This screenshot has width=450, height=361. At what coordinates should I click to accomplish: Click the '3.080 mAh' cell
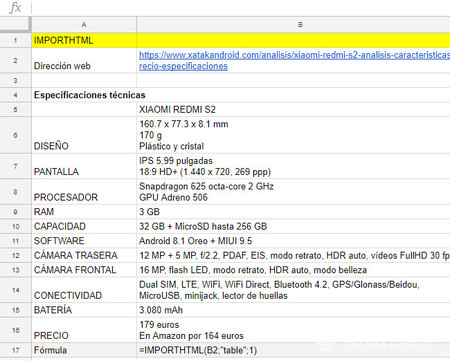click(x=293, y=310)
